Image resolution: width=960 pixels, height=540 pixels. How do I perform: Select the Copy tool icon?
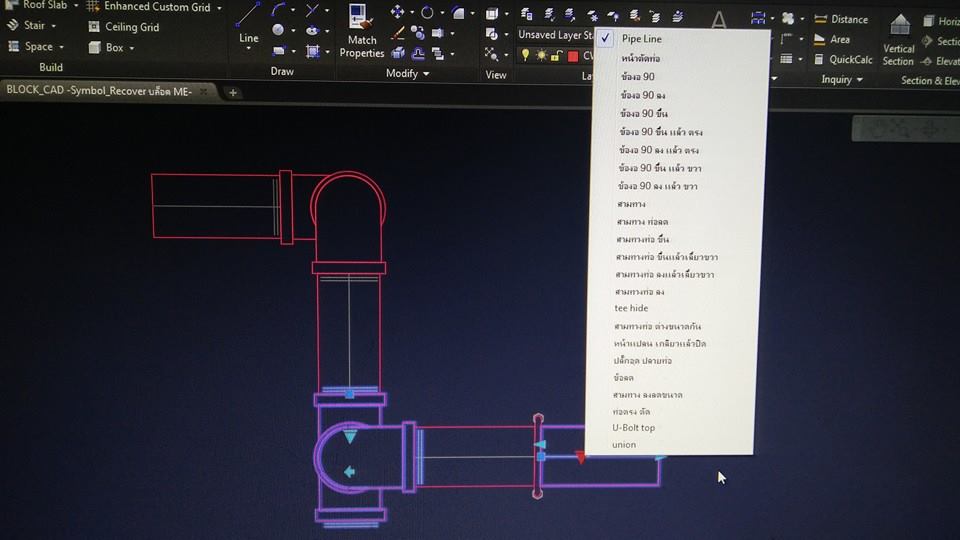pyautogui.click(x=418, y=32)
